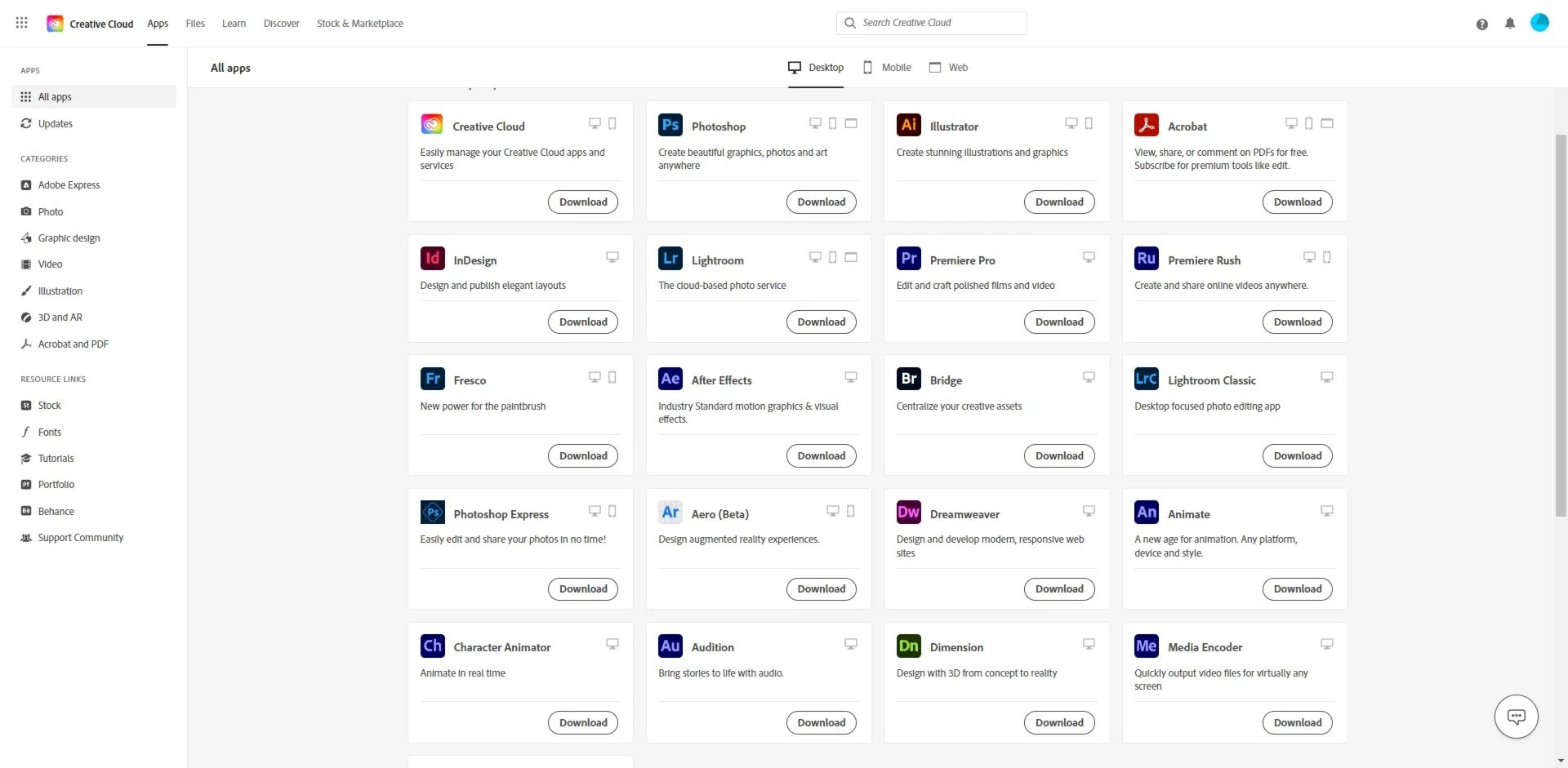Image resolution: width=1568 pixels, height=768 pixels.
Task: Click the Search Creative Cloud field
Action: [x=932, y=23]
